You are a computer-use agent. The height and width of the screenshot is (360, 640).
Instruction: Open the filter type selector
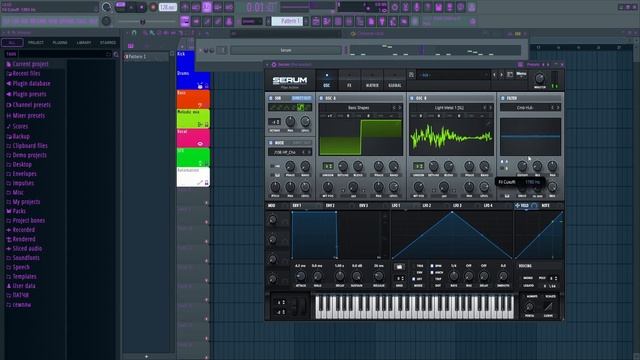click(x=525, y=108)
